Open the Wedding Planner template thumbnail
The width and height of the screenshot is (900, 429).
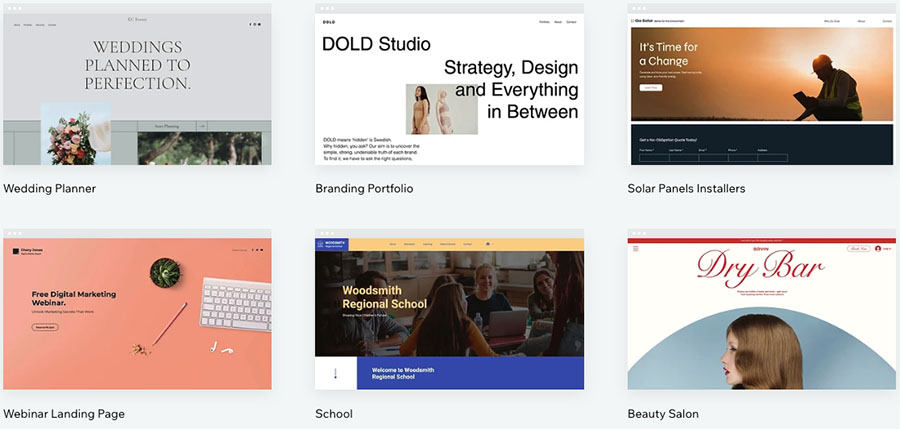point(137,84)
